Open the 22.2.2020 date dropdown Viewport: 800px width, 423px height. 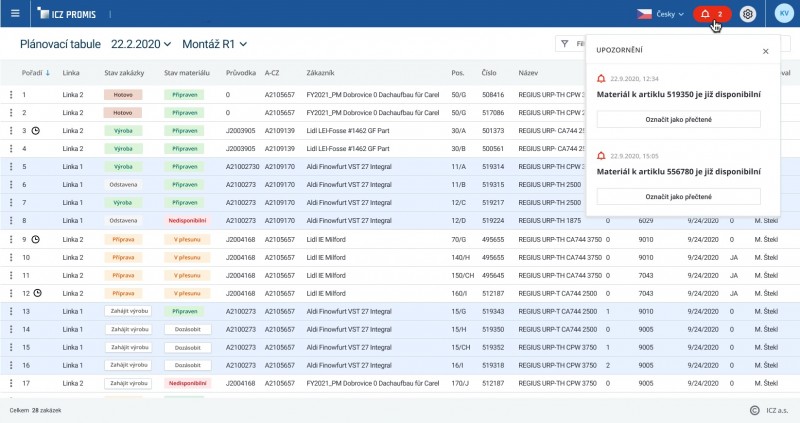141,45
